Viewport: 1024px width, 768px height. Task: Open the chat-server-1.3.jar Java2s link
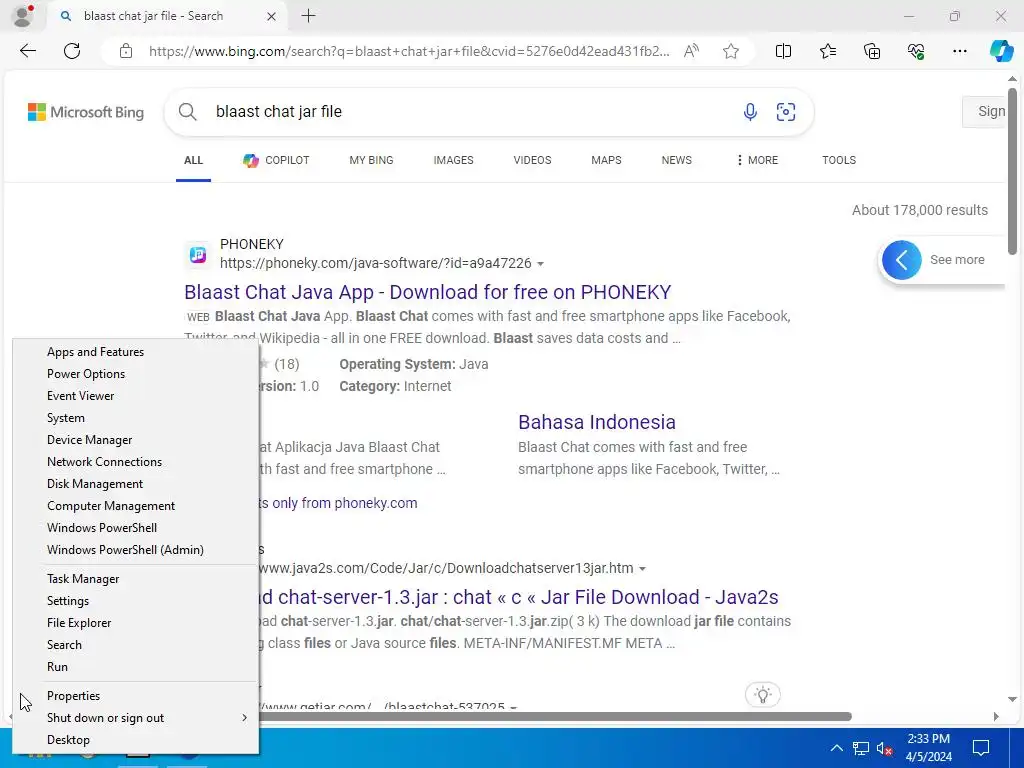point(519,597)
